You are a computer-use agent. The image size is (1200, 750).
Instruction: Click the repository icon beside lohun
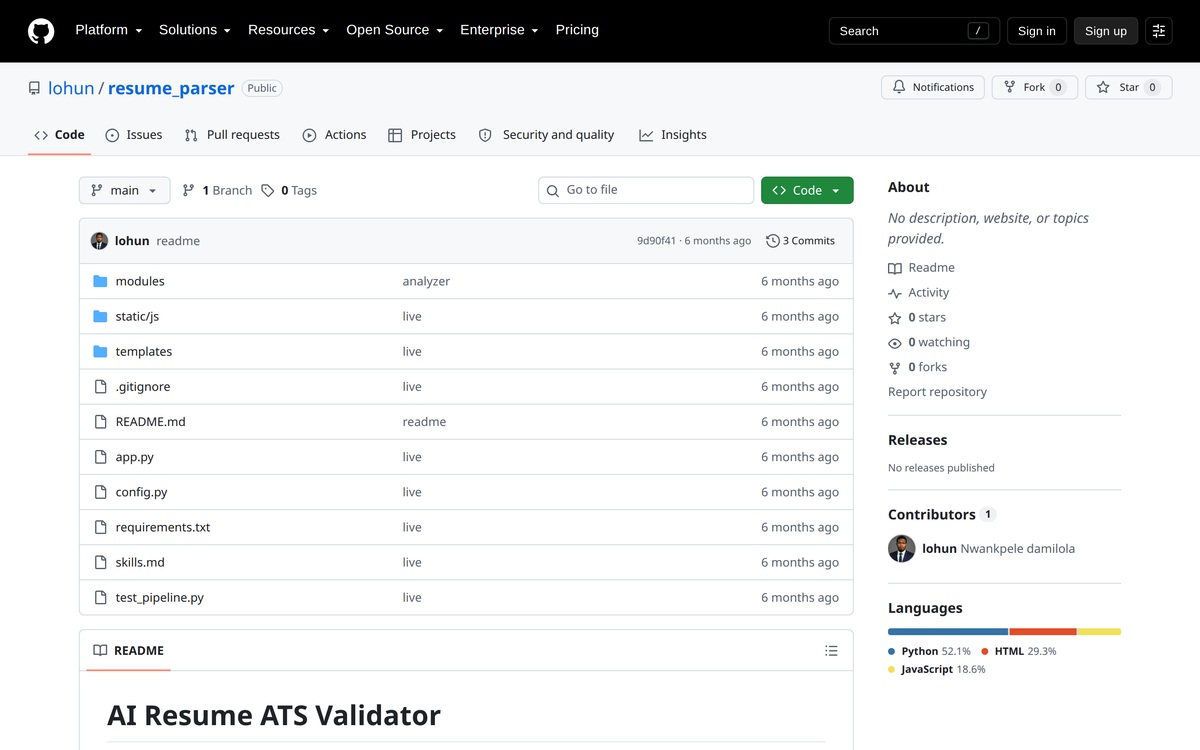pos(35,88)
